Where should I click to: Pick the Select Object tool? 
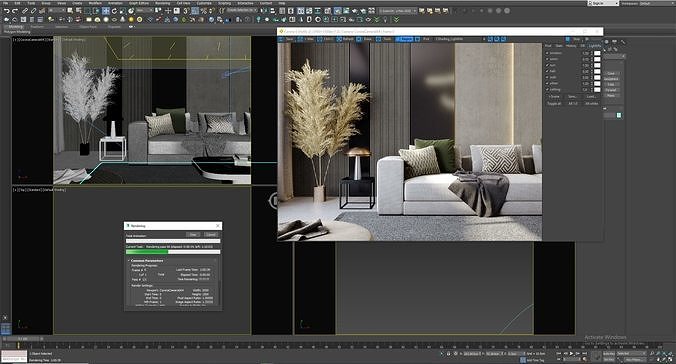pyautogui.click(x=70, y=11)
